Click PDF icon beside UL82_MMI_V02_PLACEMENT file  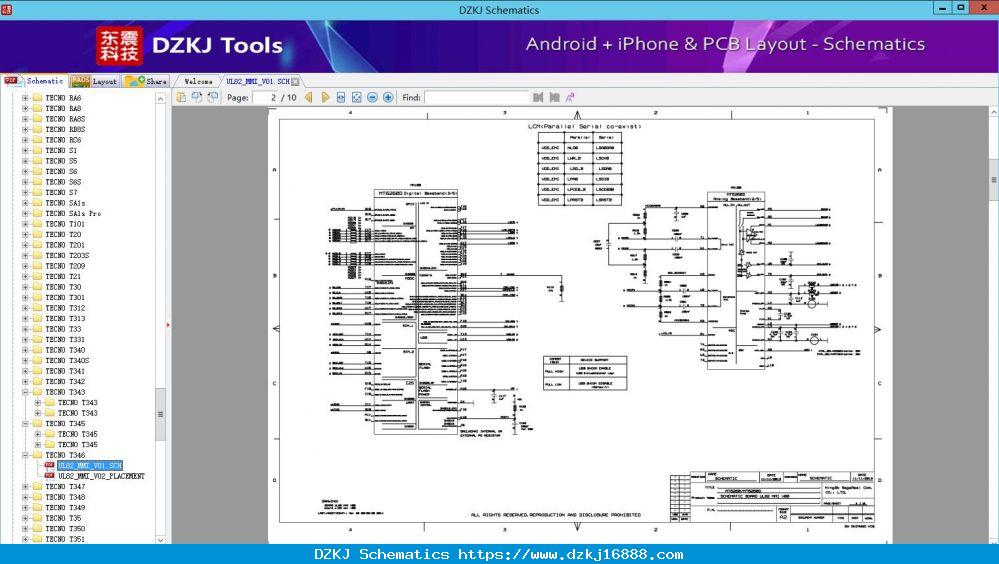[x=49, y=476]
